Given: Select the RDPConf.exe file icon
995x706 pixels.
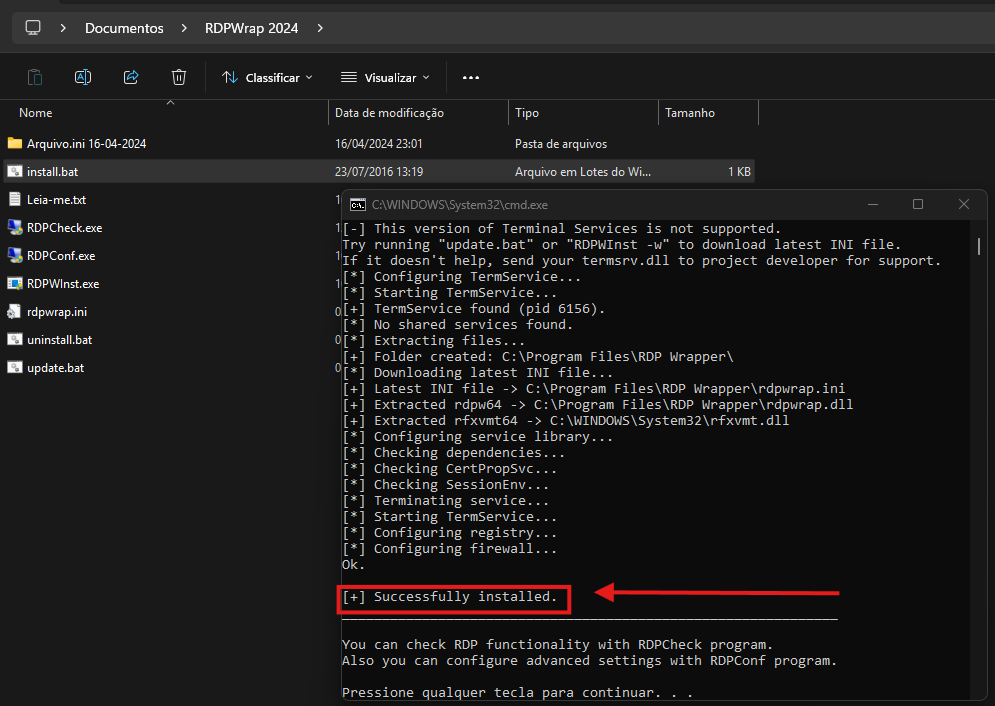Looking at the screenshot, I should click(15, 256).
